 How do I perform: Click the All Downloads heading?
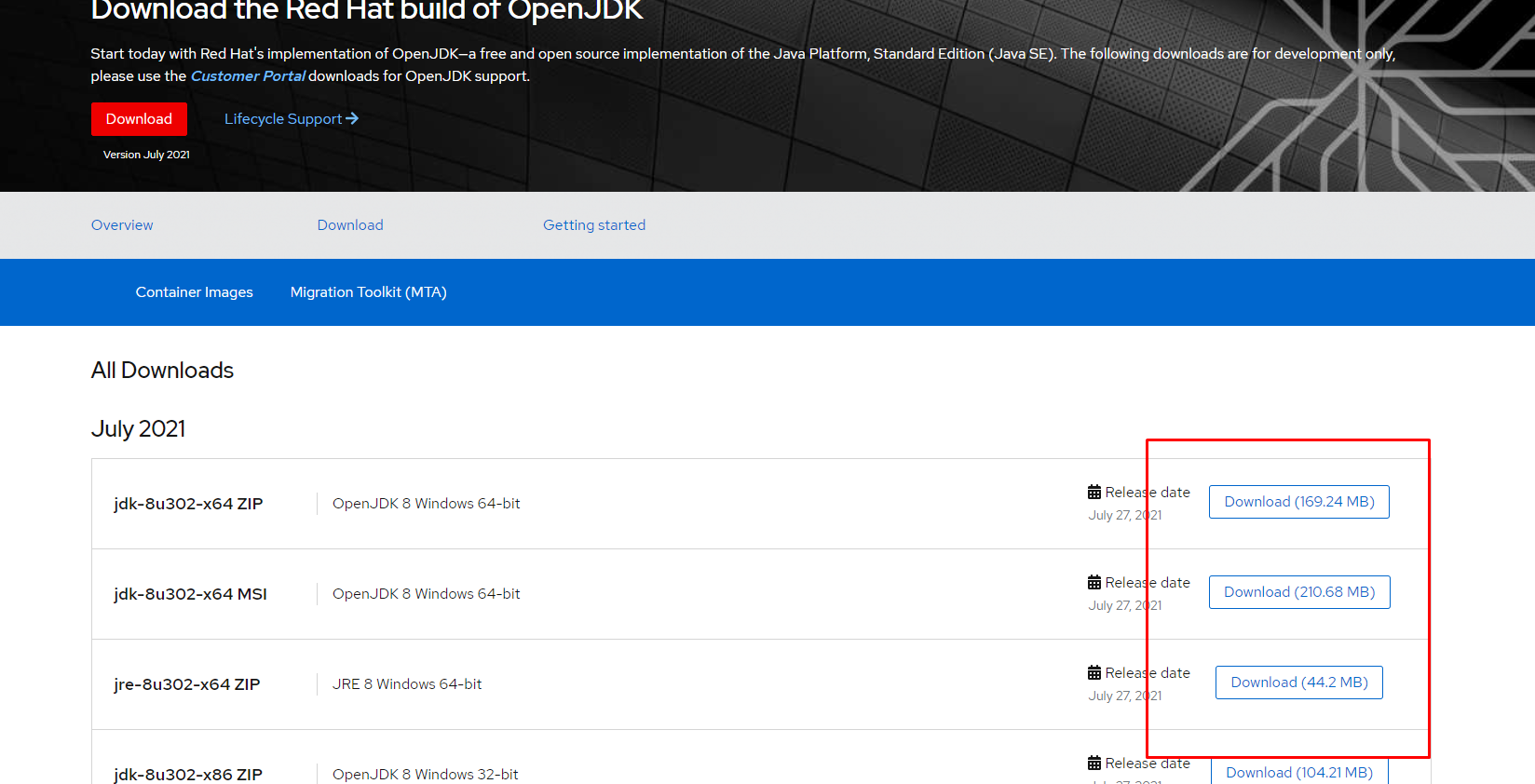pyautogui.click(x=162, y=371)
